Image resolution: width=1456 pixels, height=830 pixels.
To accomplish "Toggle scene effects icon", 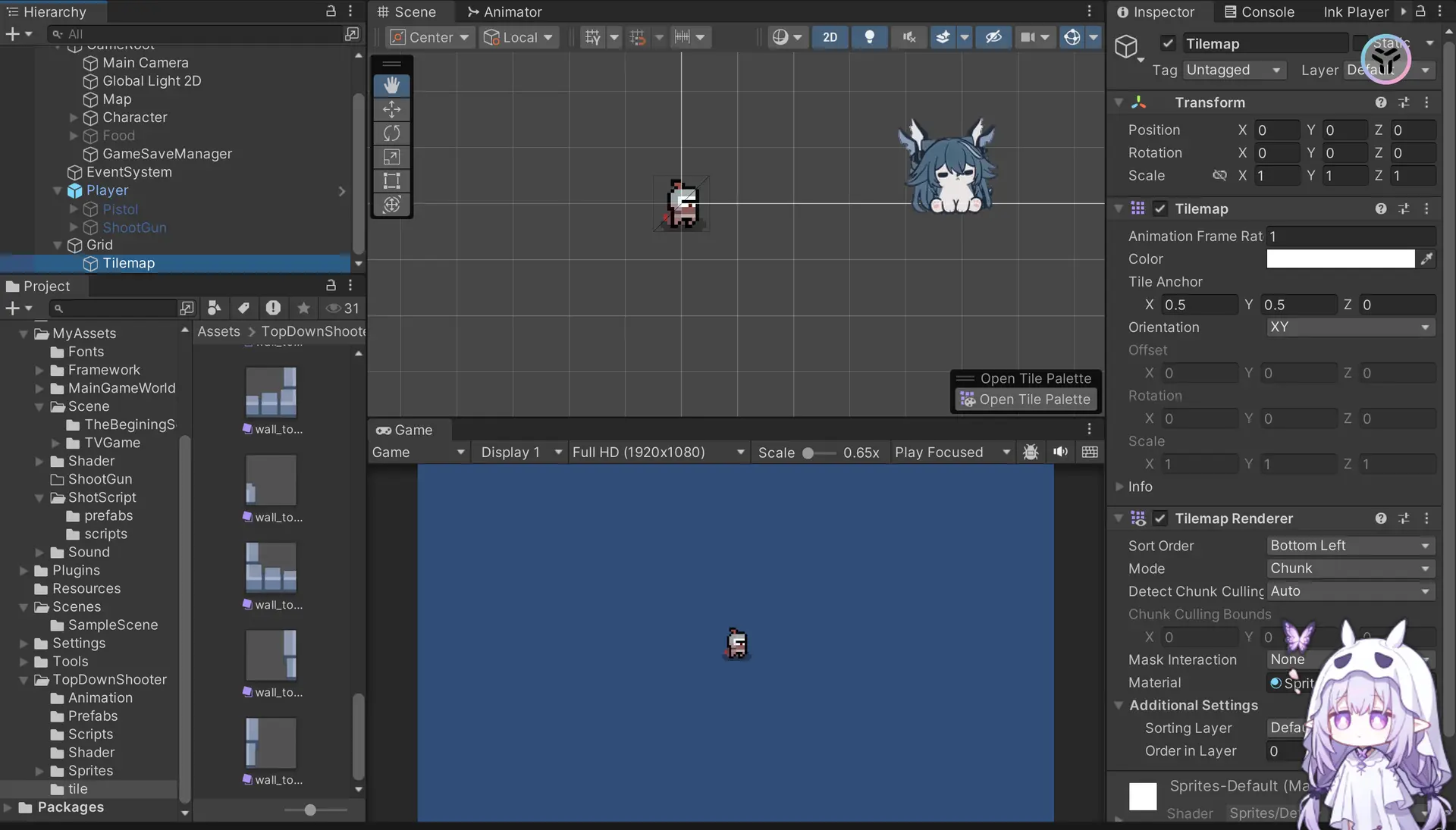I will point(943,37).
